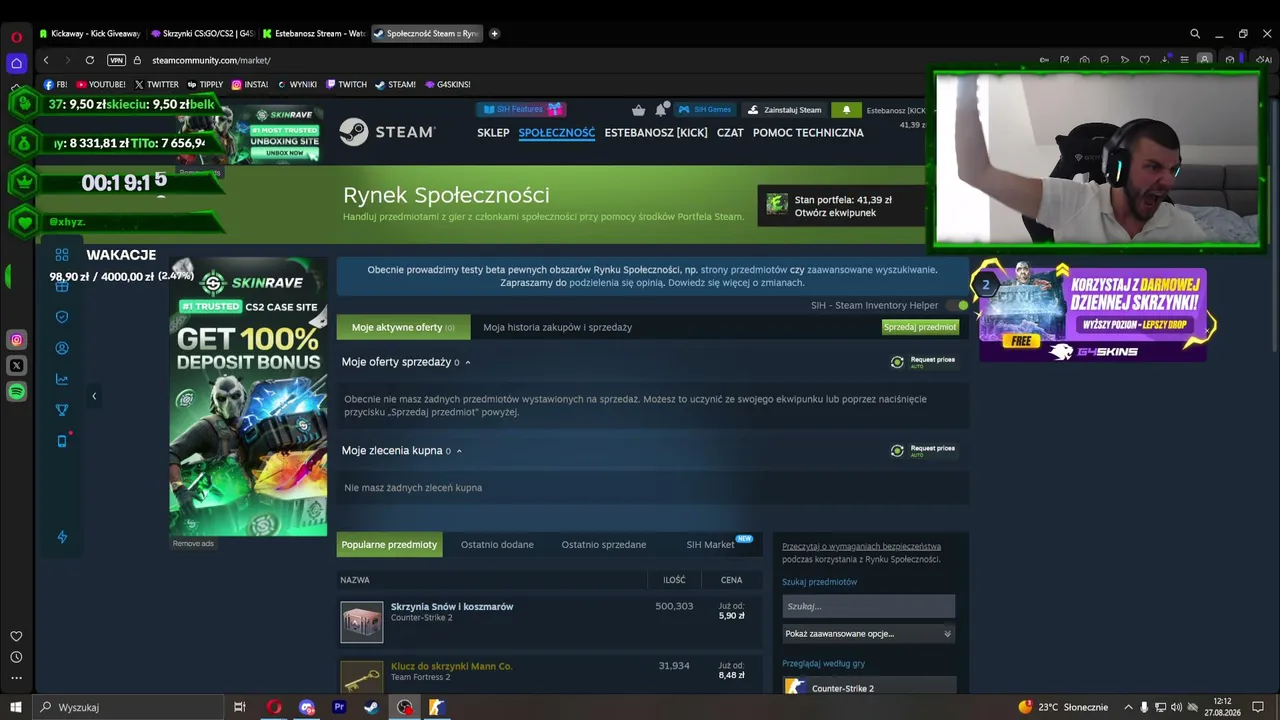Request prices for Moje oferty sprzedaży
Screen dimensions: 1280x720
coord(923,361)
